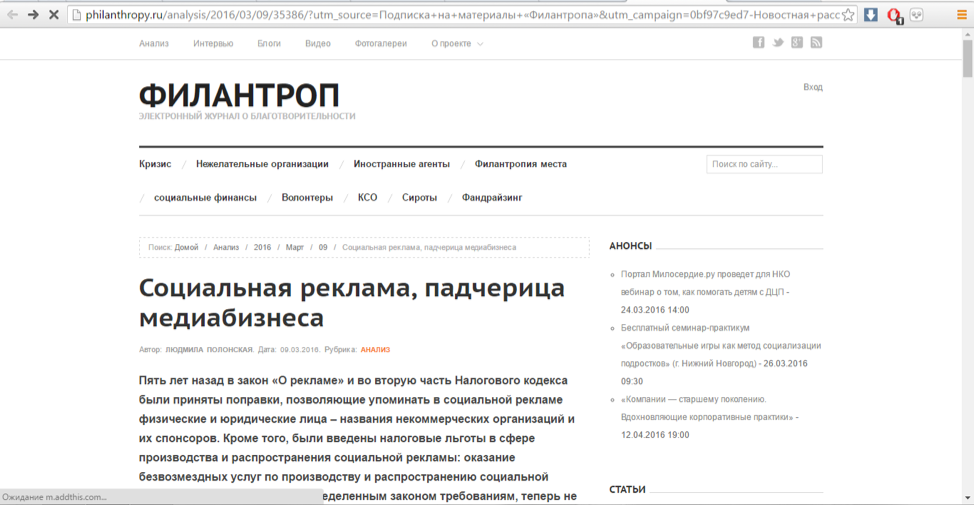
Task: Open the RSS feed icon
Action: [816, 42]
